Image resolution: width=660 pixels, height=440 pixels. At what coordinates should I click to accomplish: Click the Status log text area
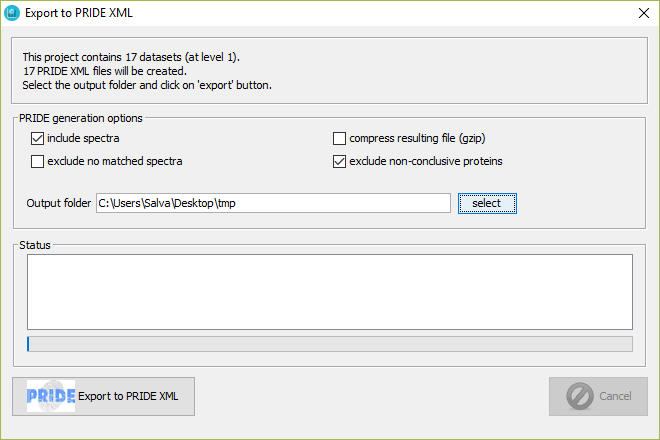[330, 292]
